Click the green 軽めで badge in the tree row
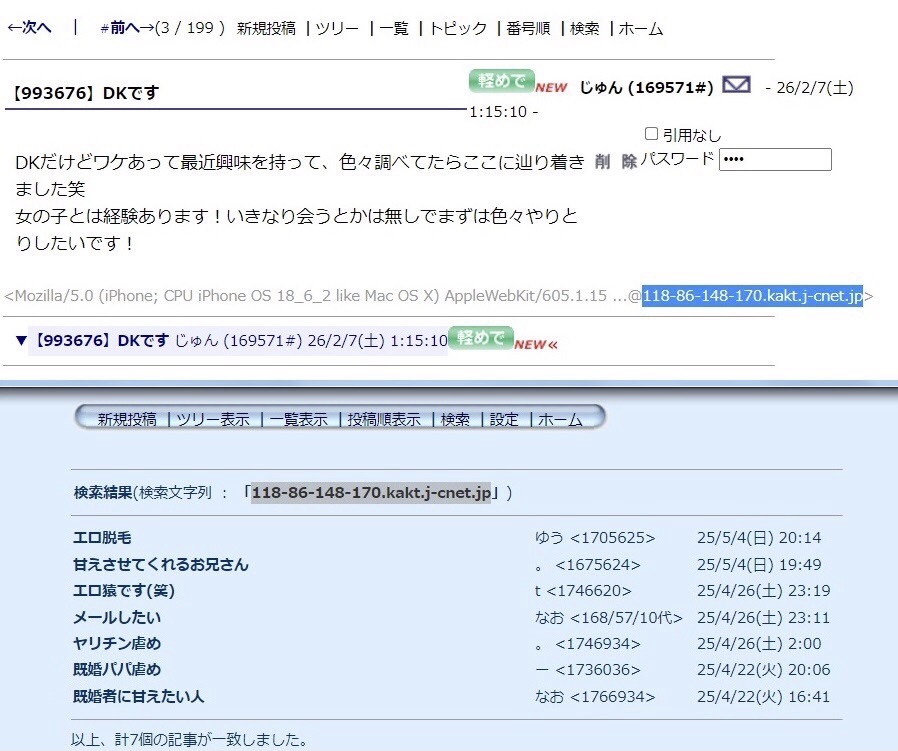 point(480,338)
